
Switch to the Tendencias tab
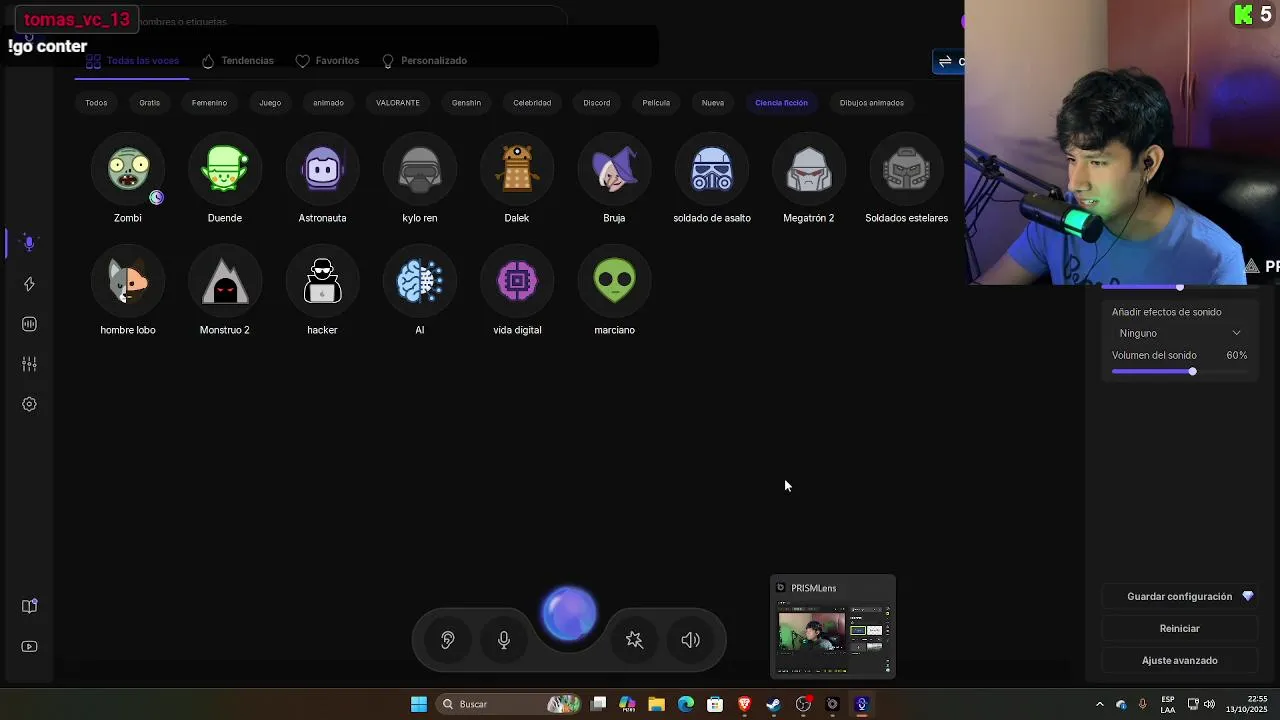point(237,61)
